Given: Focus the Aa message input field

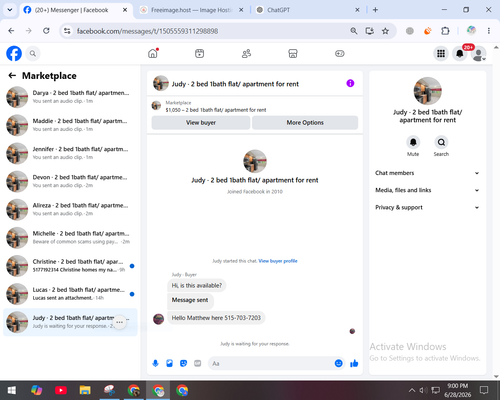Looking at the screenshot, I should coord(271,363).
